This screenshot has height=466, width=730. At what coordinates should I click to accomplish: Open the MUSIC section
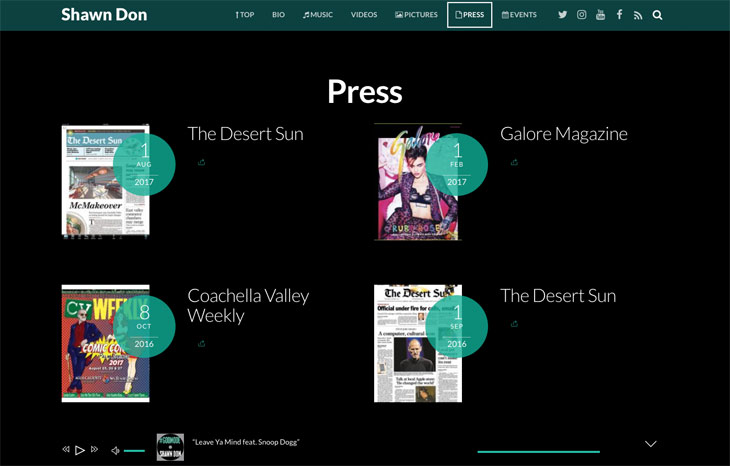coord(318,15)
